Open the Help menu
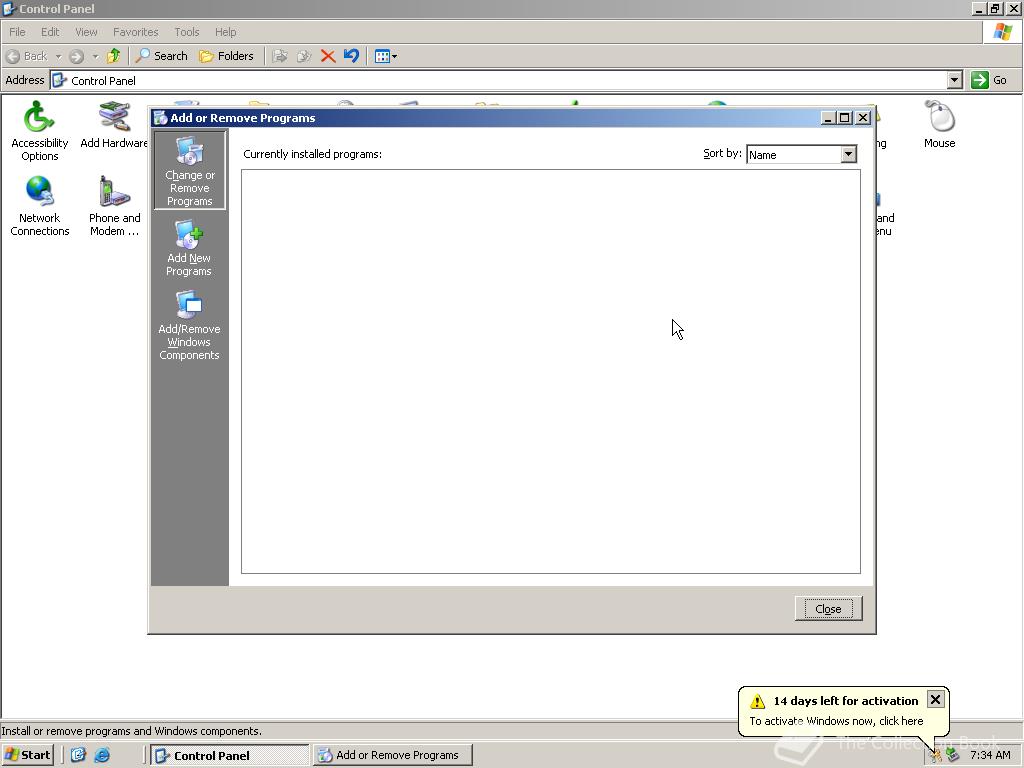The height and width of the screenshot is (768, 1024). coord(225,32)
